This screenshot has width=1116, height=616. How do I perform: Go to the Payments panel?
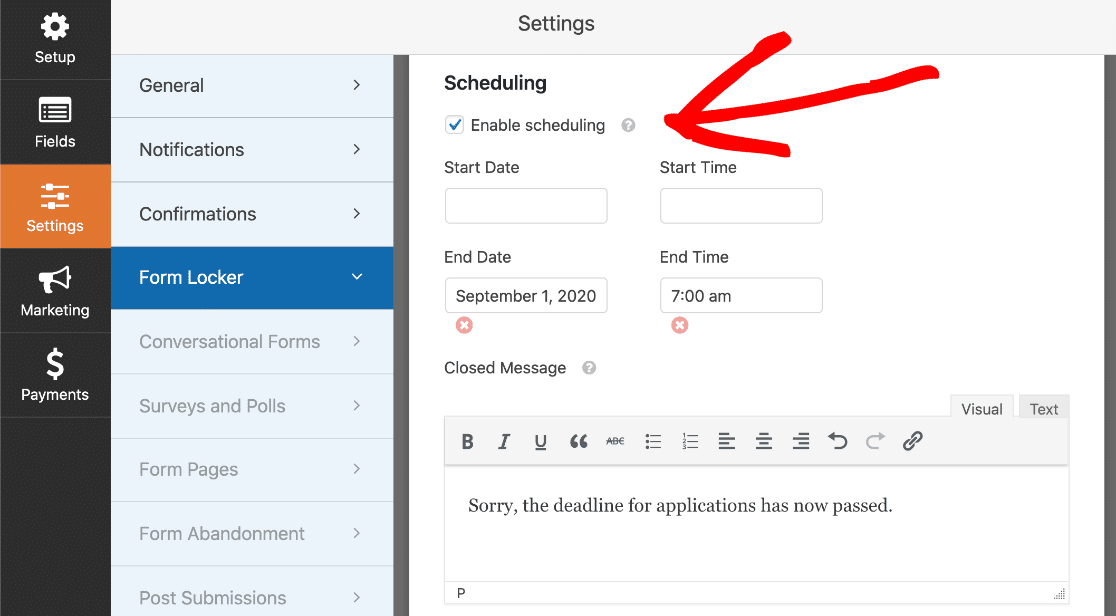point(55,376)
